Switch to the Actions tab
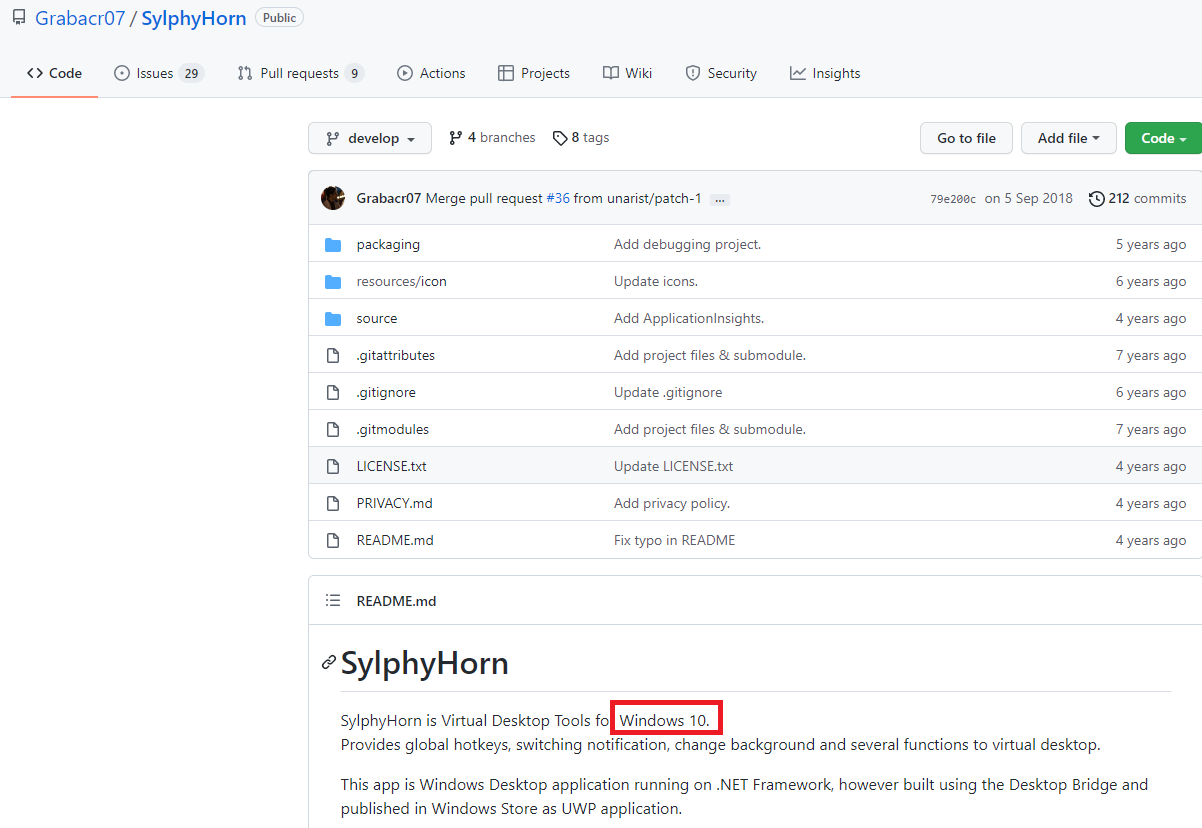Viewport: 1202px width, 828px height. pos(431,73)
